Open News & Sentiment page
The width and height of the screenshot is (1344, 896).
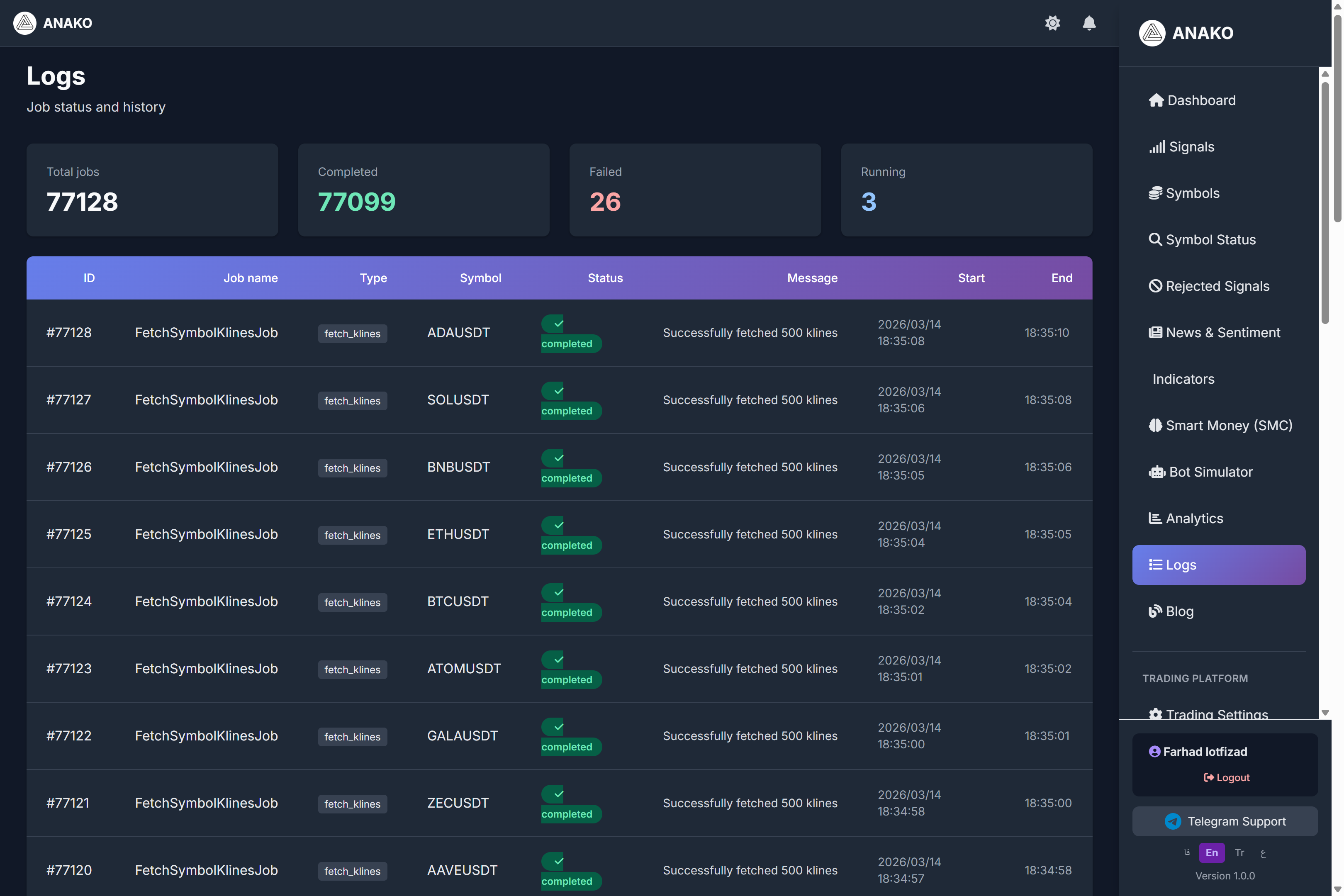1157,332
